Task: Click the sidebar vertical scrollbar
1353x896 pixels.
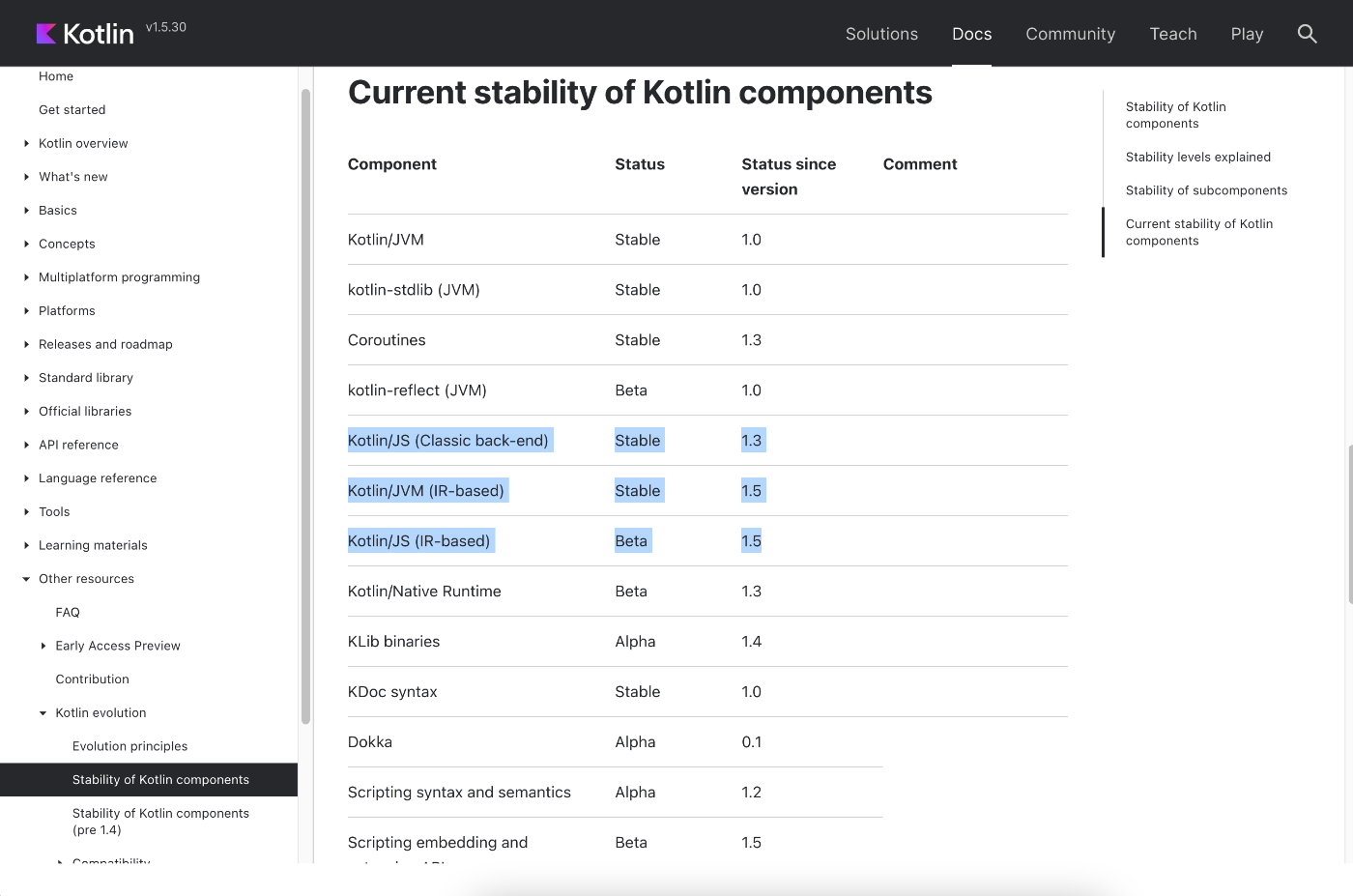Action: point(305,406)
